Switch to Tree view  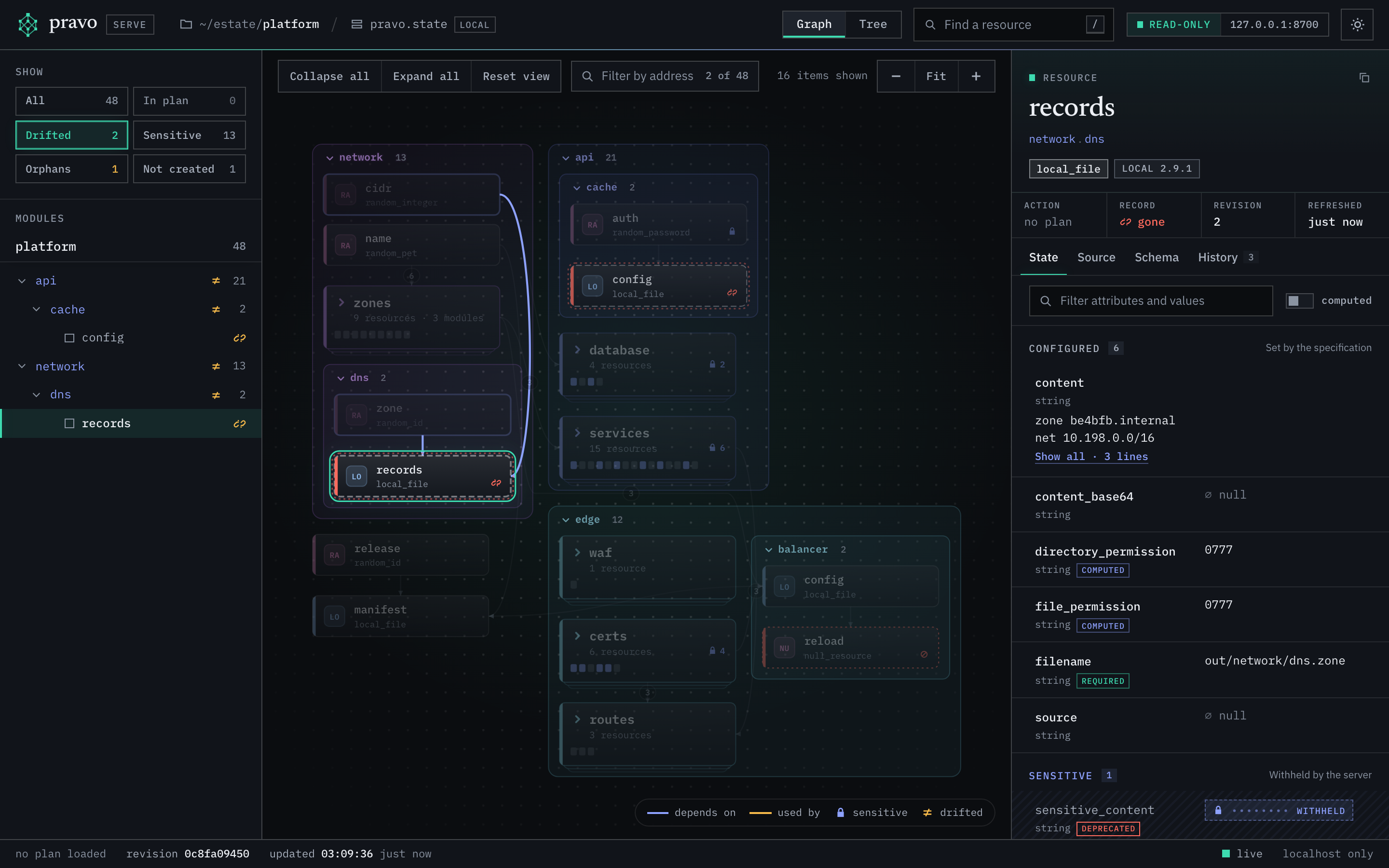coord(873,24)
